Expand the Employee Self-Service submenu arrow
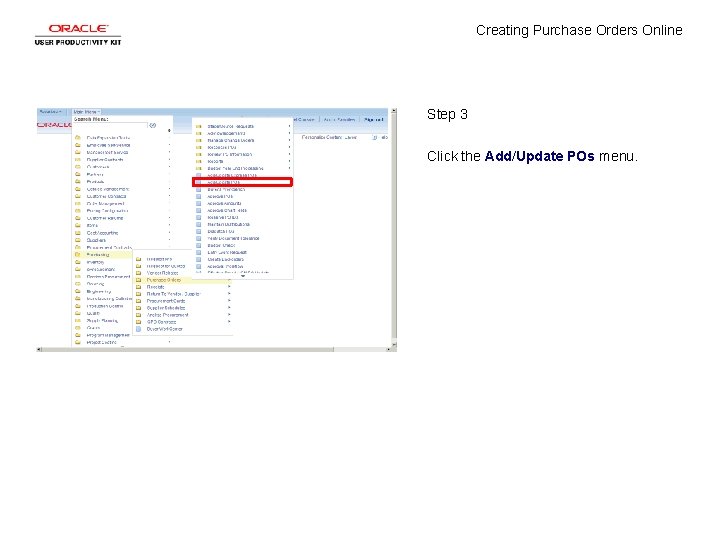This screenshot has height=540, width=720. pos(169,145)
